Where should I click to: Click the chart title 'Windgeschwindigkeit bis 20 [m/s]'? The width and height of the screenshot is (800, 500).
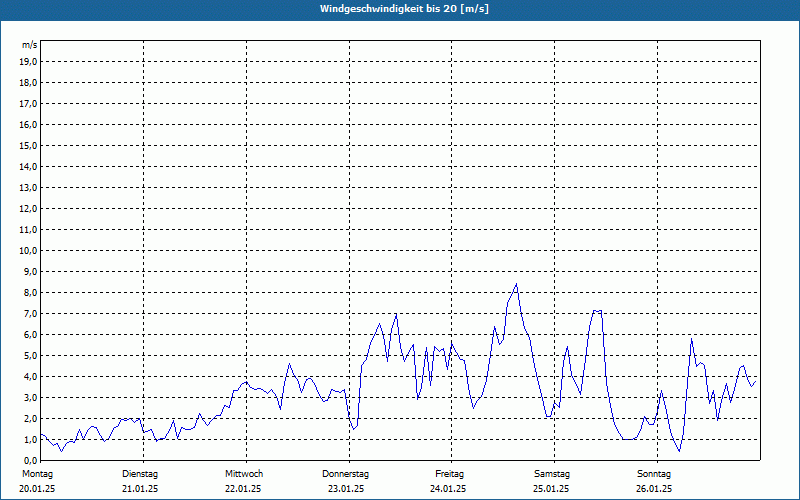tap(404, 9)
